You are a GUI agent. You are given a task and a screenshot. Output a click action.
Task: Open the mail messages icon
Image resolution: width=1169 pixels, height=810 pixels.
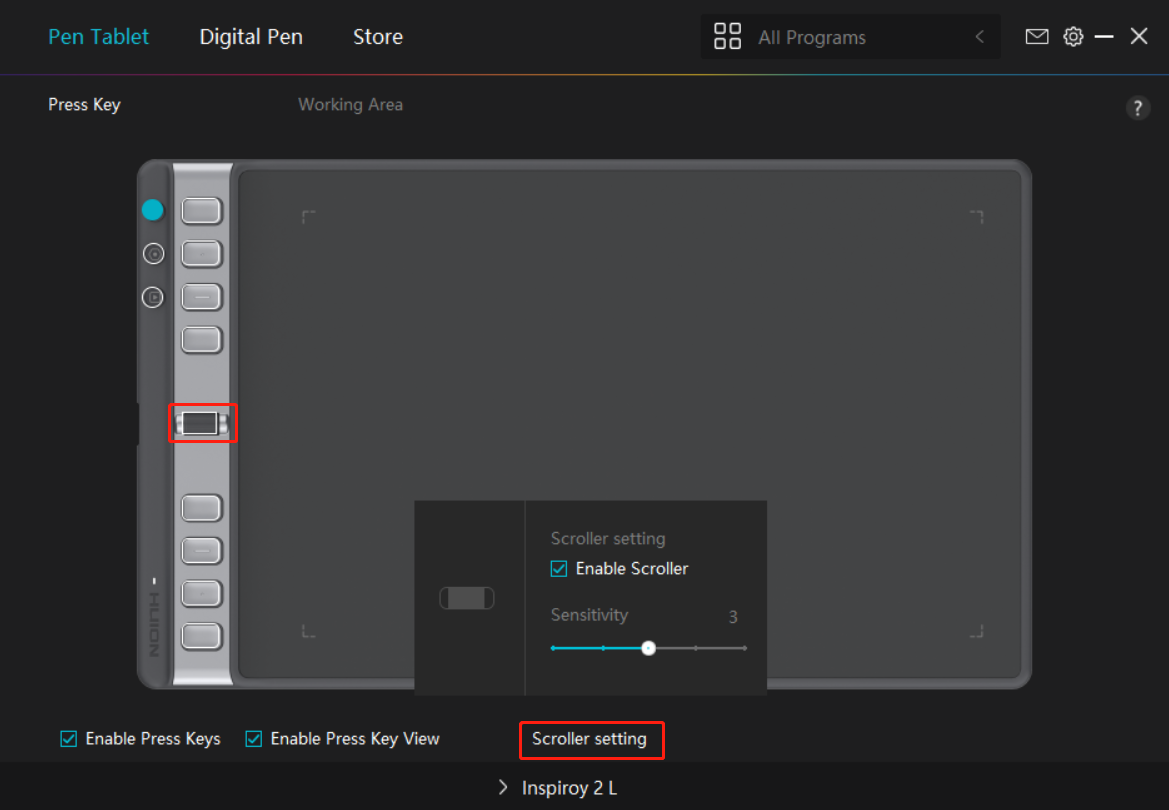[1037, 37]
